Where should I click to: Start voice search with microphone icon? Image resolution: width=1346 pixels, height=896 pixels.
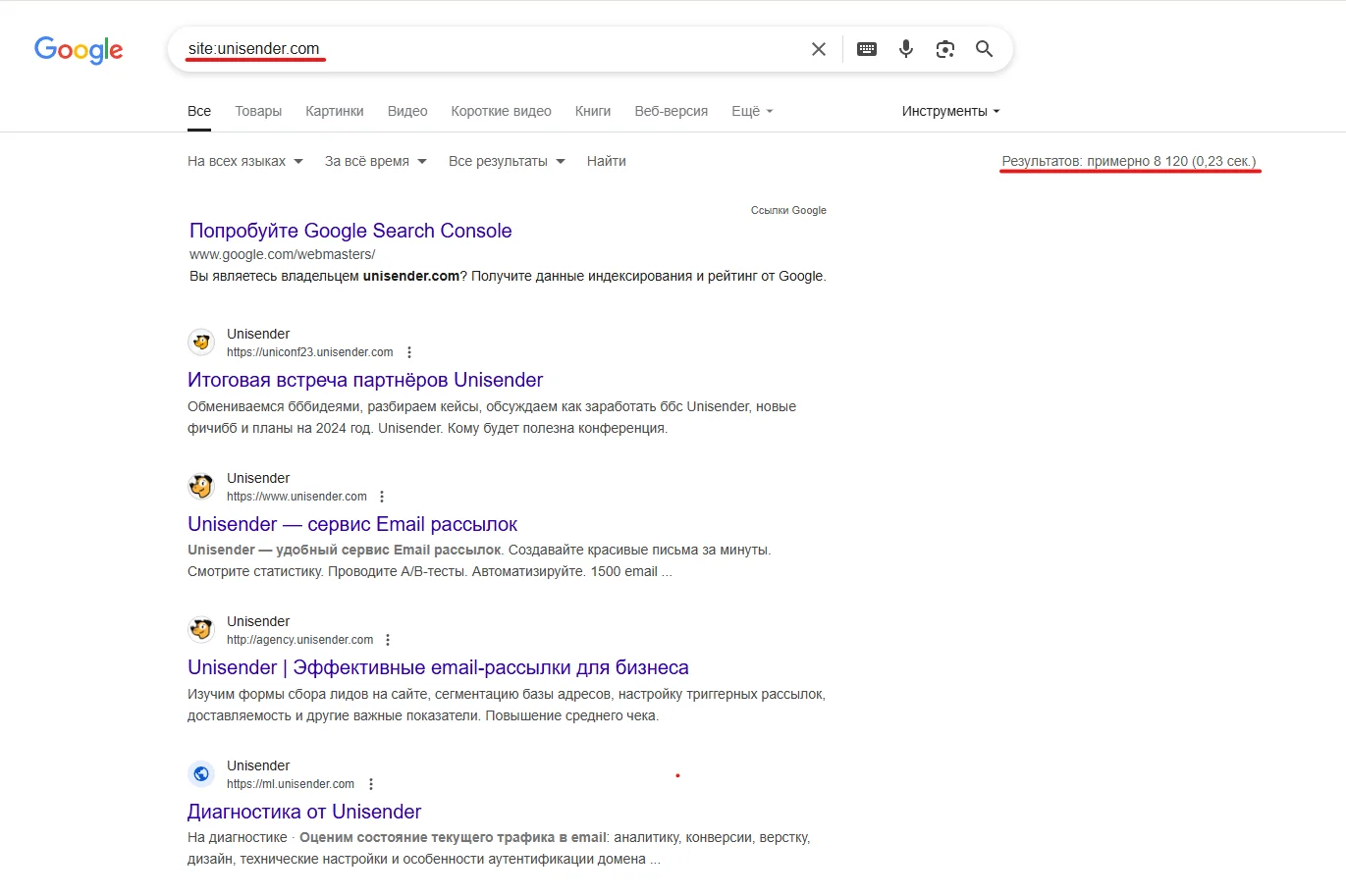coord(906,49)
